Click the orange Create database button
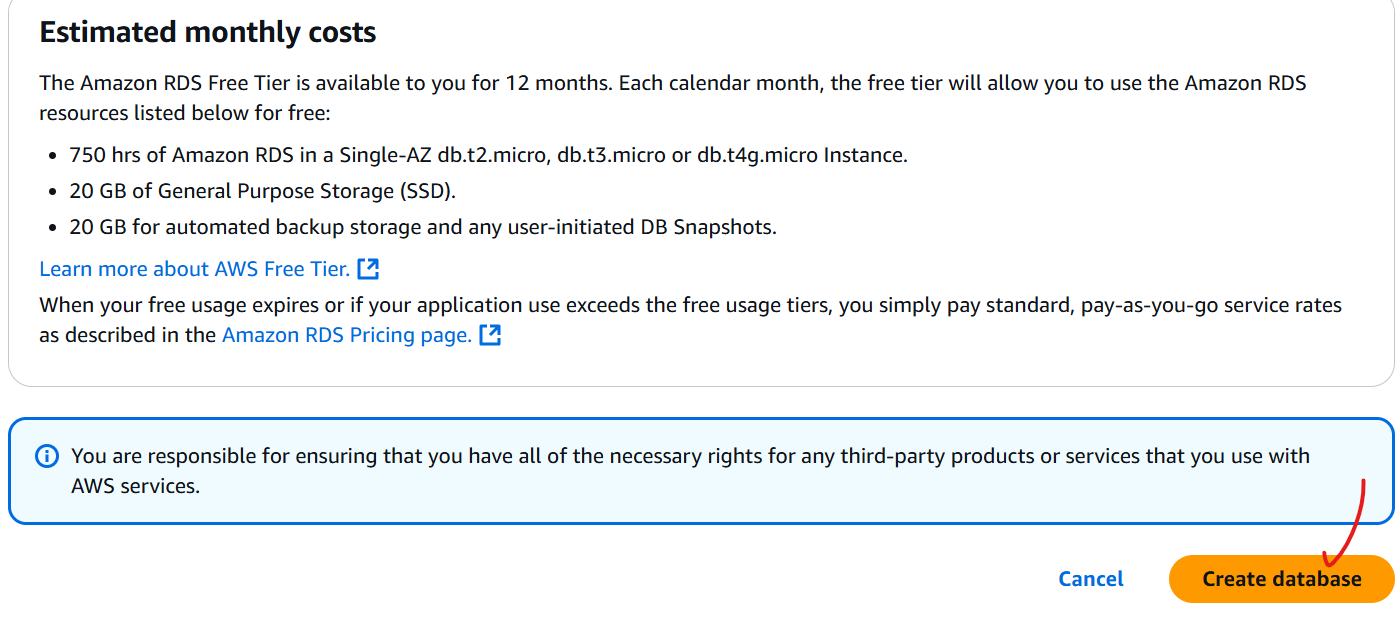Image resolution: width=1398 pixels, height=633 pixels. pos(1281,579)
